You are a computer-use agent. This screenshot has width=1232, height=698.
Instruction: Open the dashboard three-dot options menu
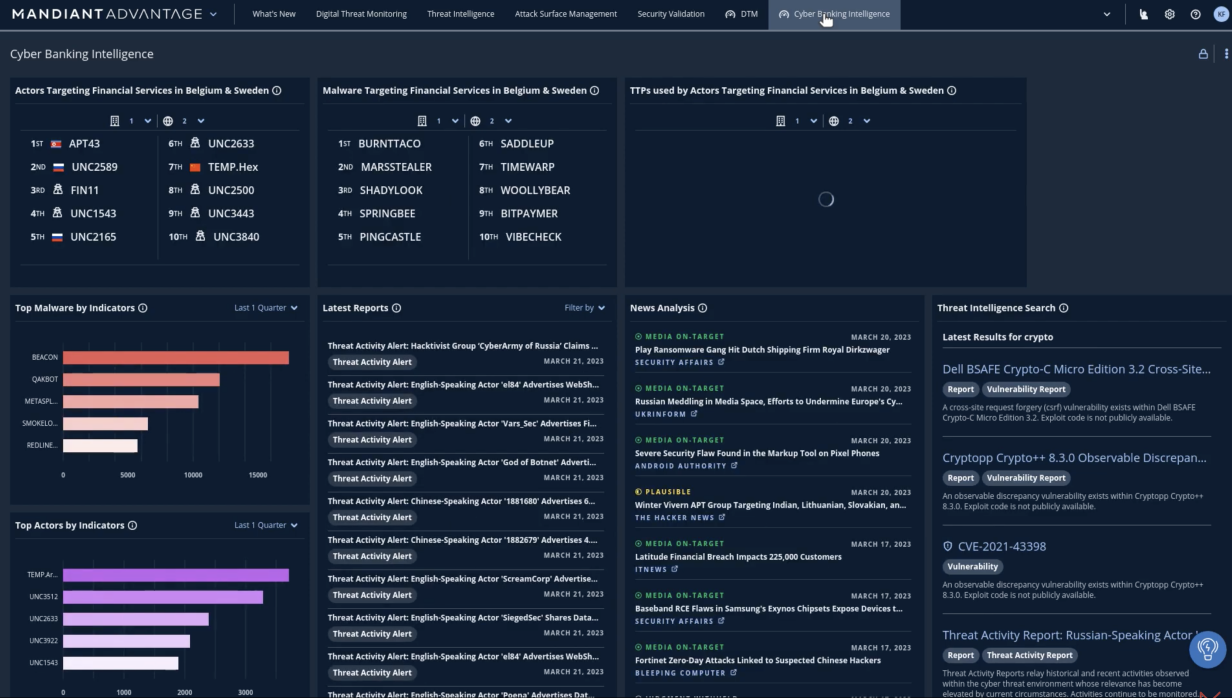click(x=1226, y=54)
